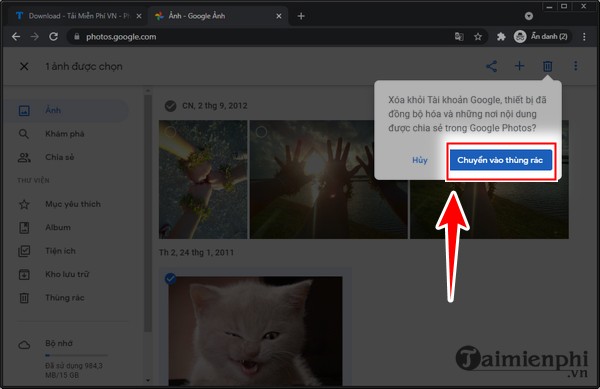Screen dimensions: 600x389
Task: Clear selection with the X icon
Action: (24, 67)
